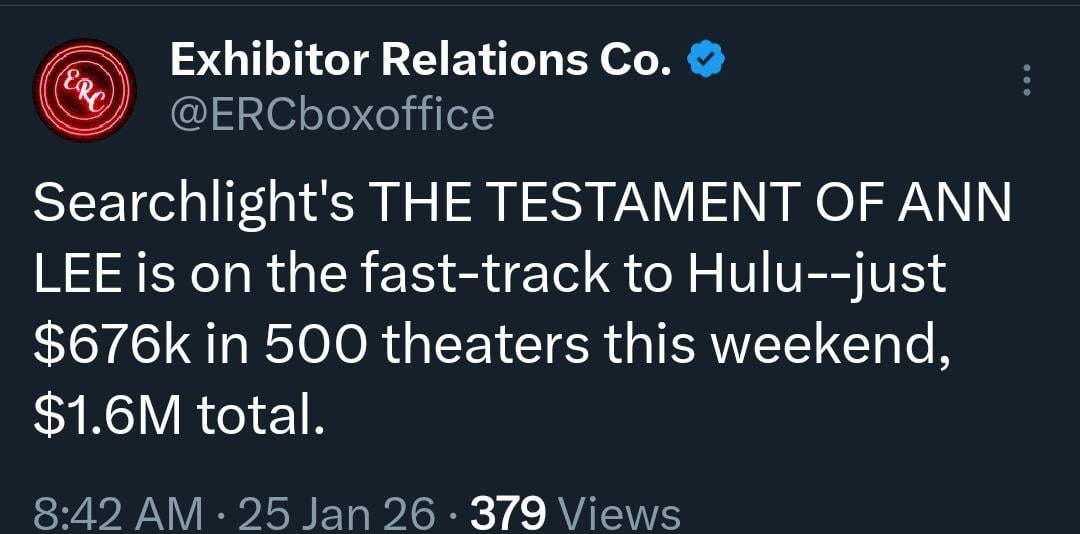The image size is (1080, 534).
Task: Open the 379 view count number
Action: [508, 515]
